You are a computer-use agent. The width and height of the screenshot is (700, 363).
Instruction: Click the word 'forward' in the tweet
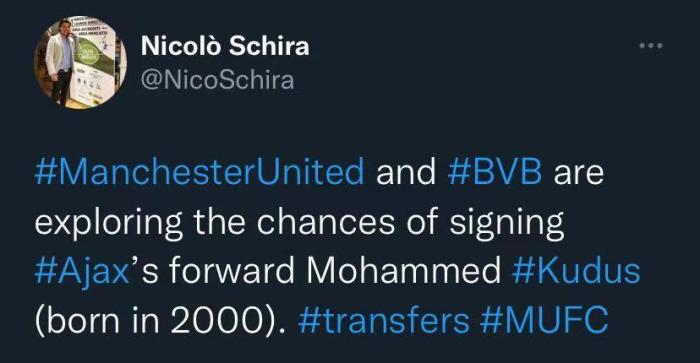click(x=231, y=271)
